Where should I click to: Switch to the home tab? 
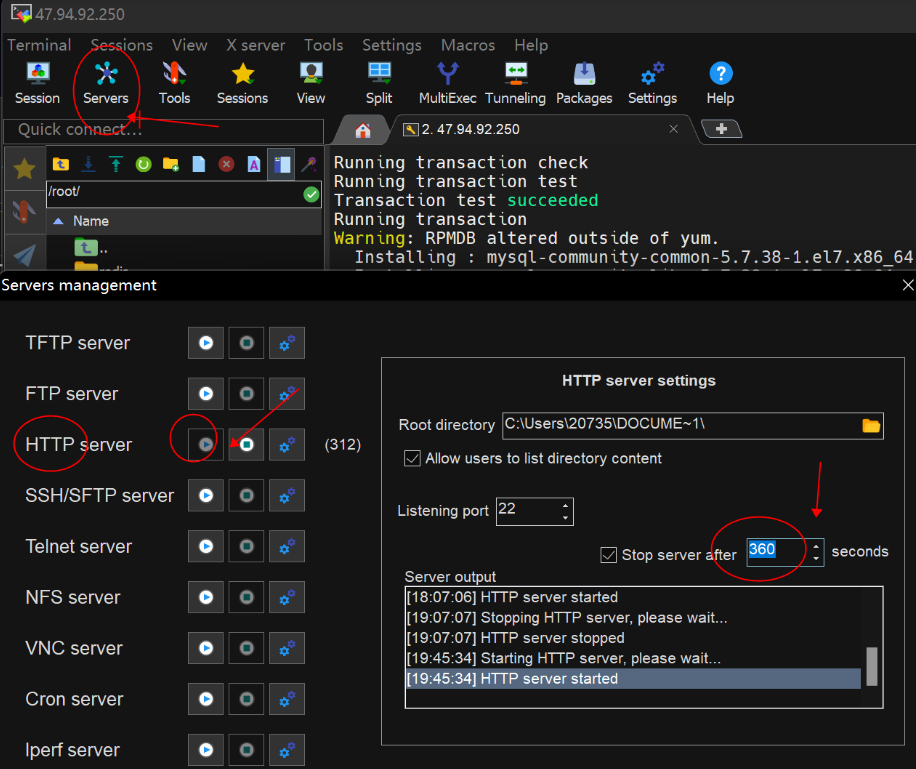pos(363,130)
